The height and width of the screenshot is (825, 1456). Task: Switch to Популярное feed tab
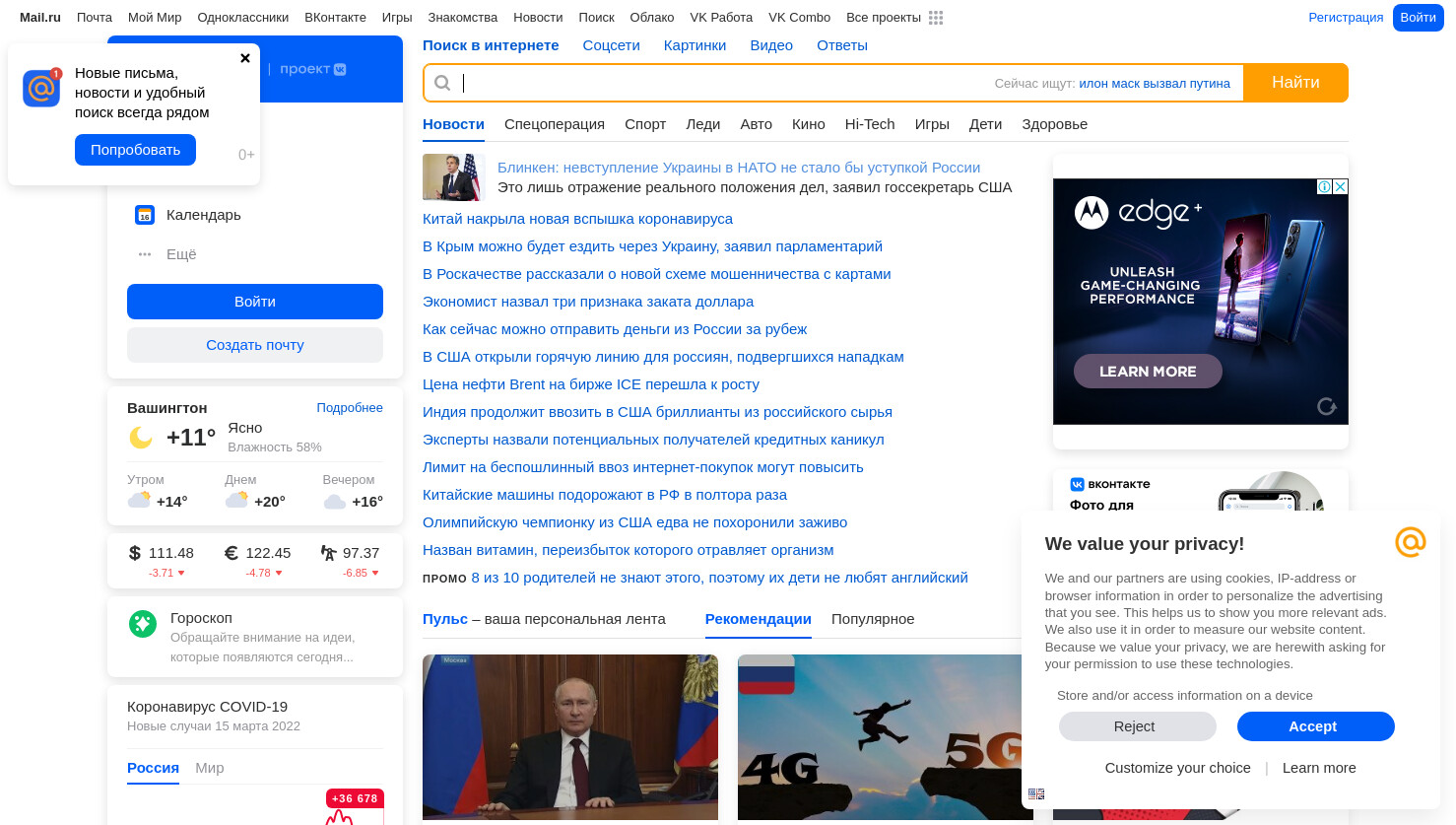coord(873,619)
